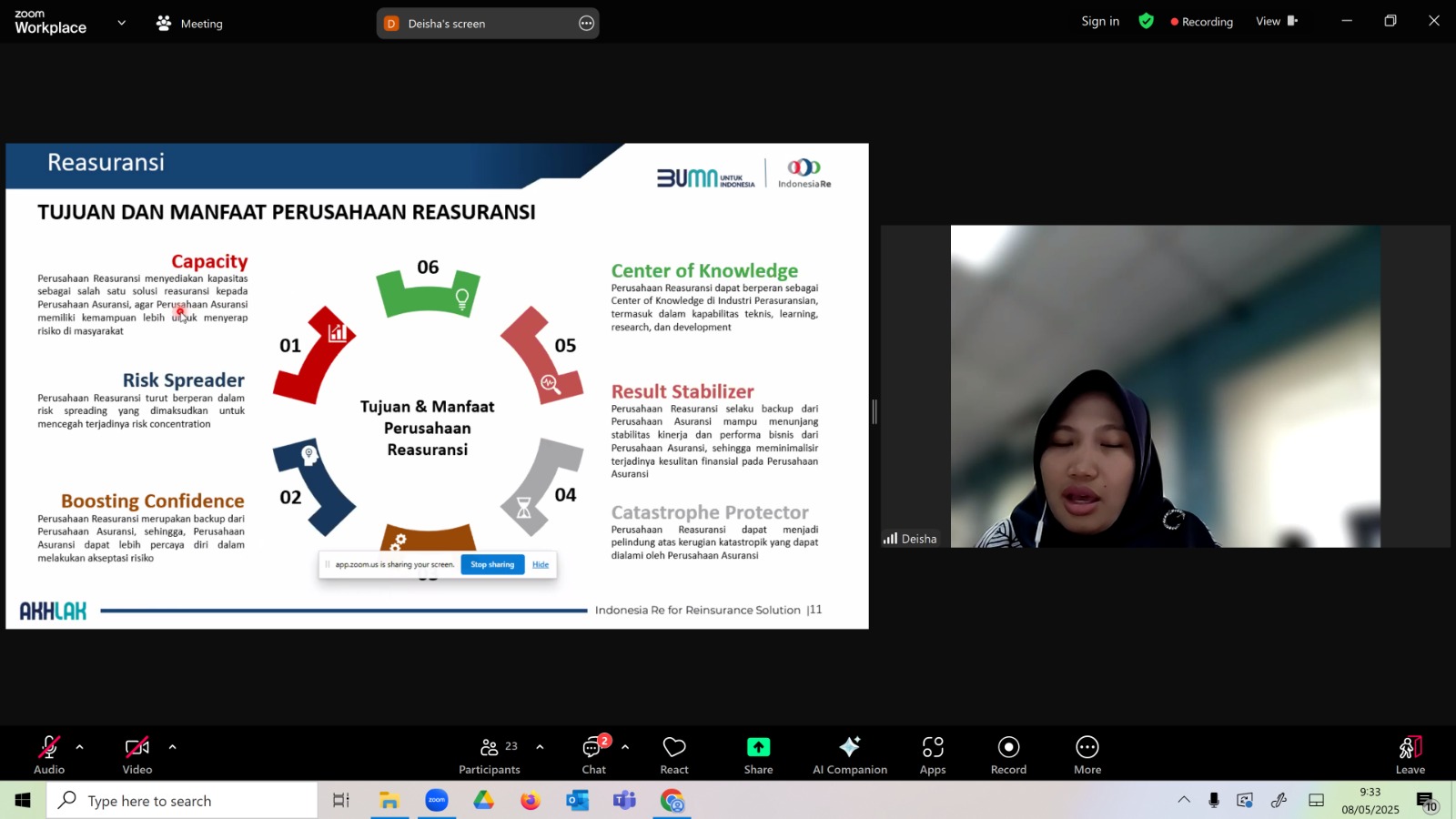Hide the screen sharing notification
This screenshot has height=819, width=1456.
(x=541, y=564)
